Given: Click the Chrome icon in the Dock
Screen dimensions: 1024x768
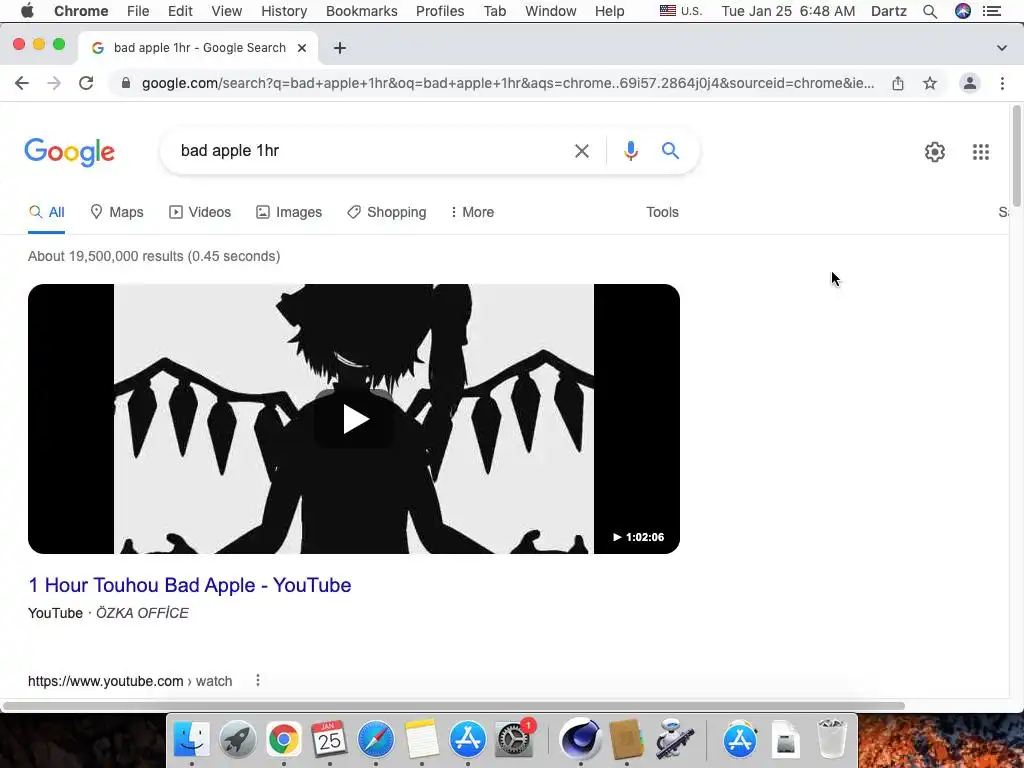Looking at the screenshot, I should pos(283,739).
